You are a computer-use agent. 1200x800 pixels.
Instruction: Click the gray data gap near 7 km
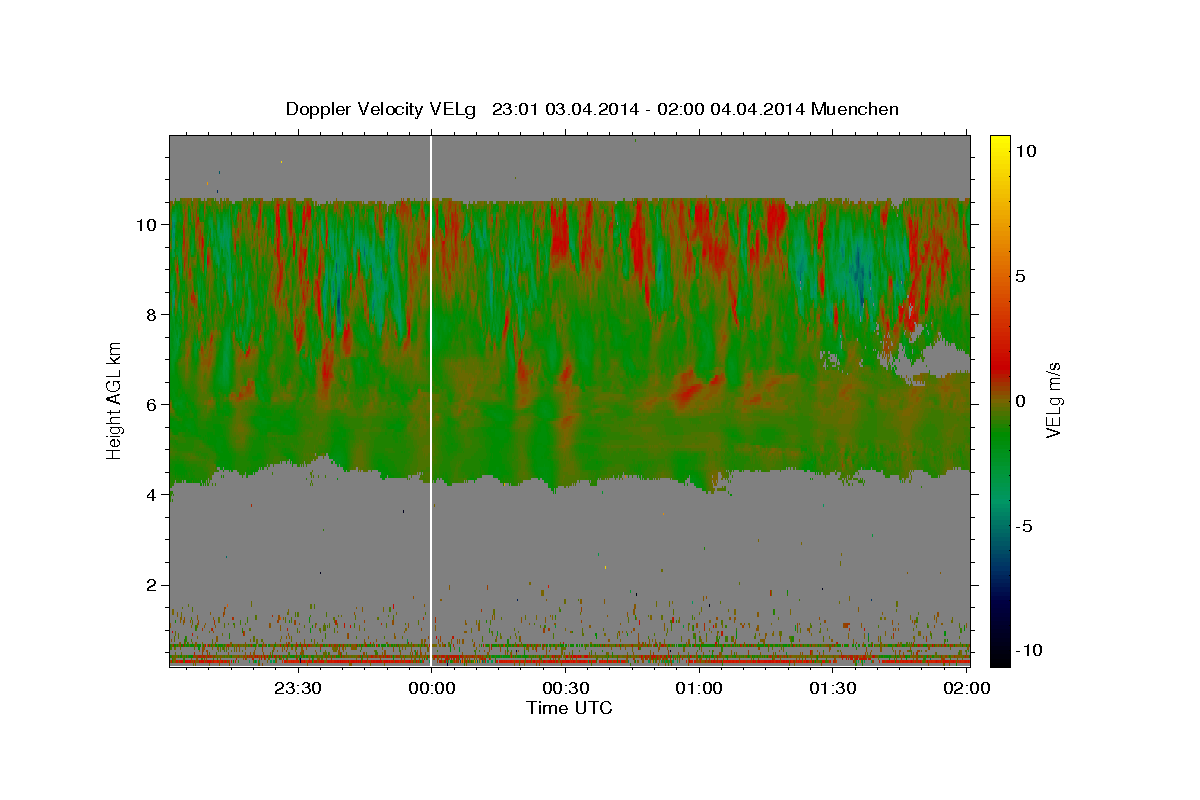pos(932,360)
